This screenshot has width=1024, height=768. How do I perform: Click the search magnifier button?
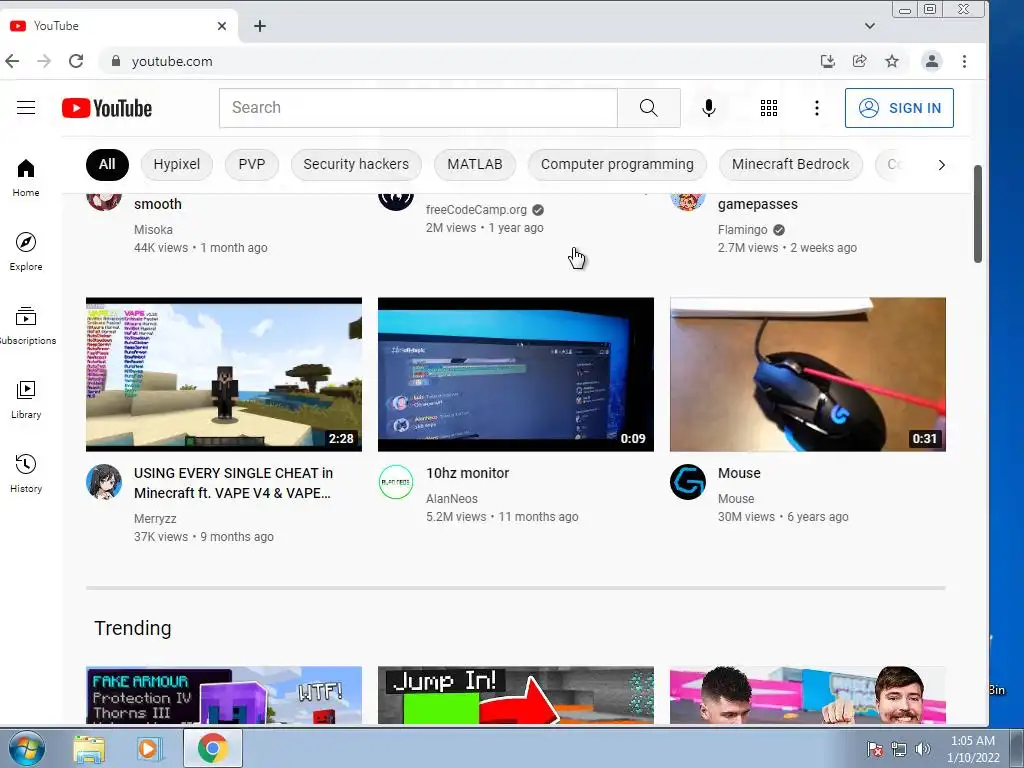point(648,108)
